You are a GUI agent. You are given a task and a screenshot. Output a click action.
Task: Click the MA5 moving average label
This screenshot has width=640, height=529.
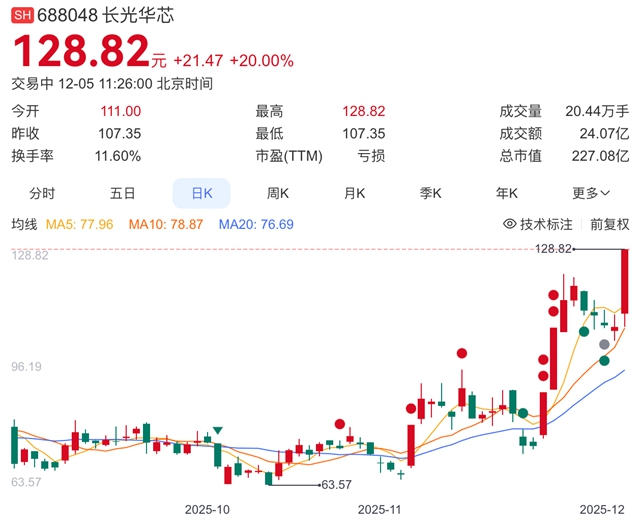79,225
